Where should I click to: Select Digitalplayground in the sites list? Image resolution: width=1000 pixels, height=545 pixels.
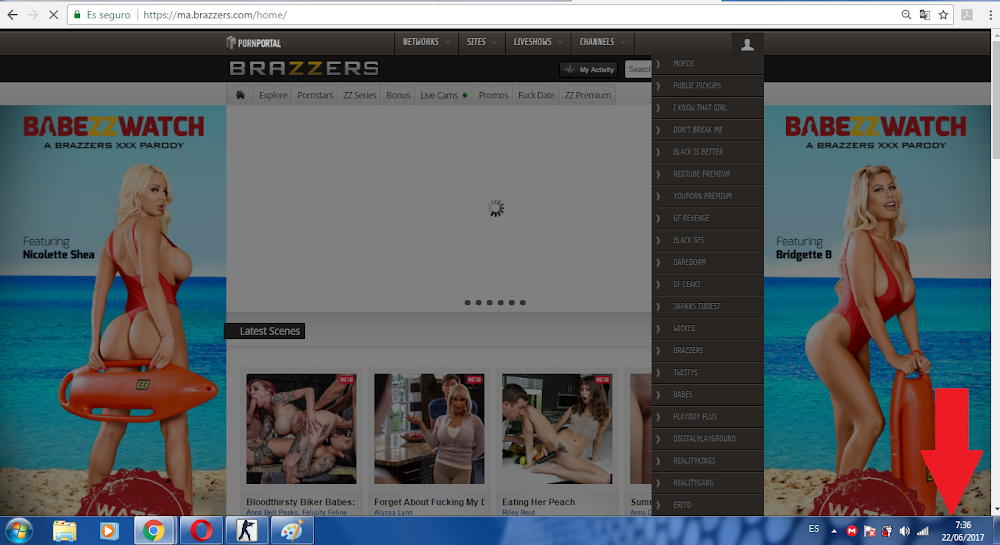click(x=707, y=439)
